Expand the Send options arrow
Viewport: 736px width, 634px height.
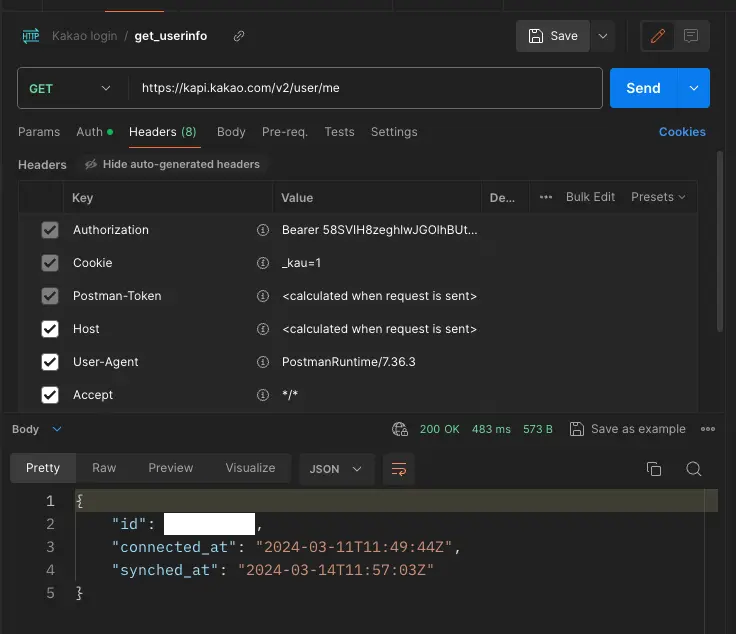[694, 88]
